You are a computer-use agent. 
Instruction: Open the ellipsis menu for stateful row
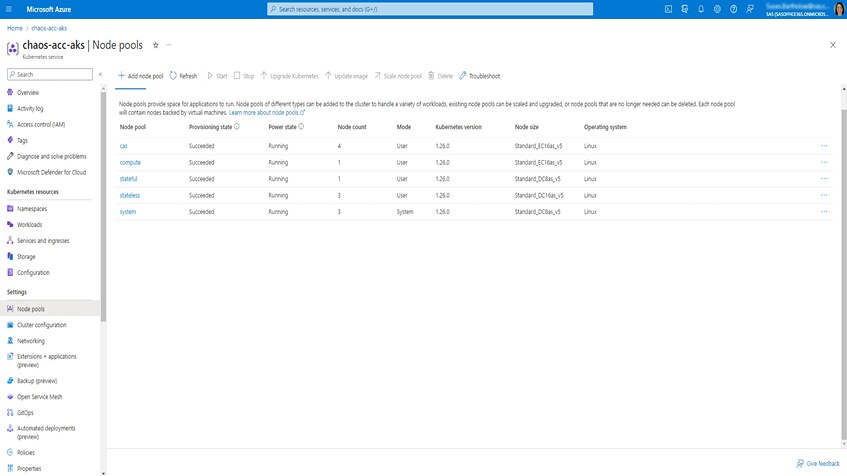(x=824, y=179)
